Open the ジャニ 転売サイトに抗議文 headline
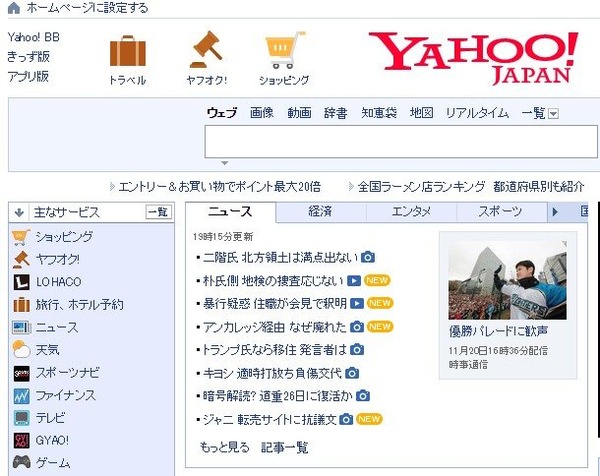 coord(269,419)
